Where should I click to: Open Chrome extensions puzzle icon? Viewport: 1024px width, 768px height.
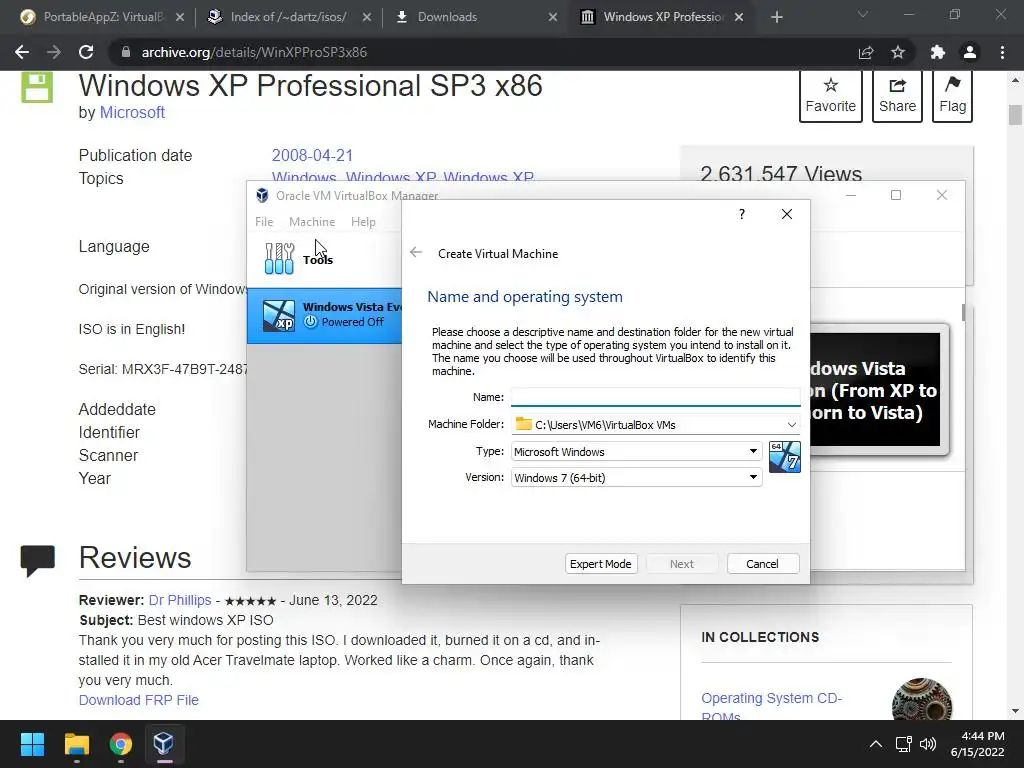pyautogui.click(x=938, y=52)
